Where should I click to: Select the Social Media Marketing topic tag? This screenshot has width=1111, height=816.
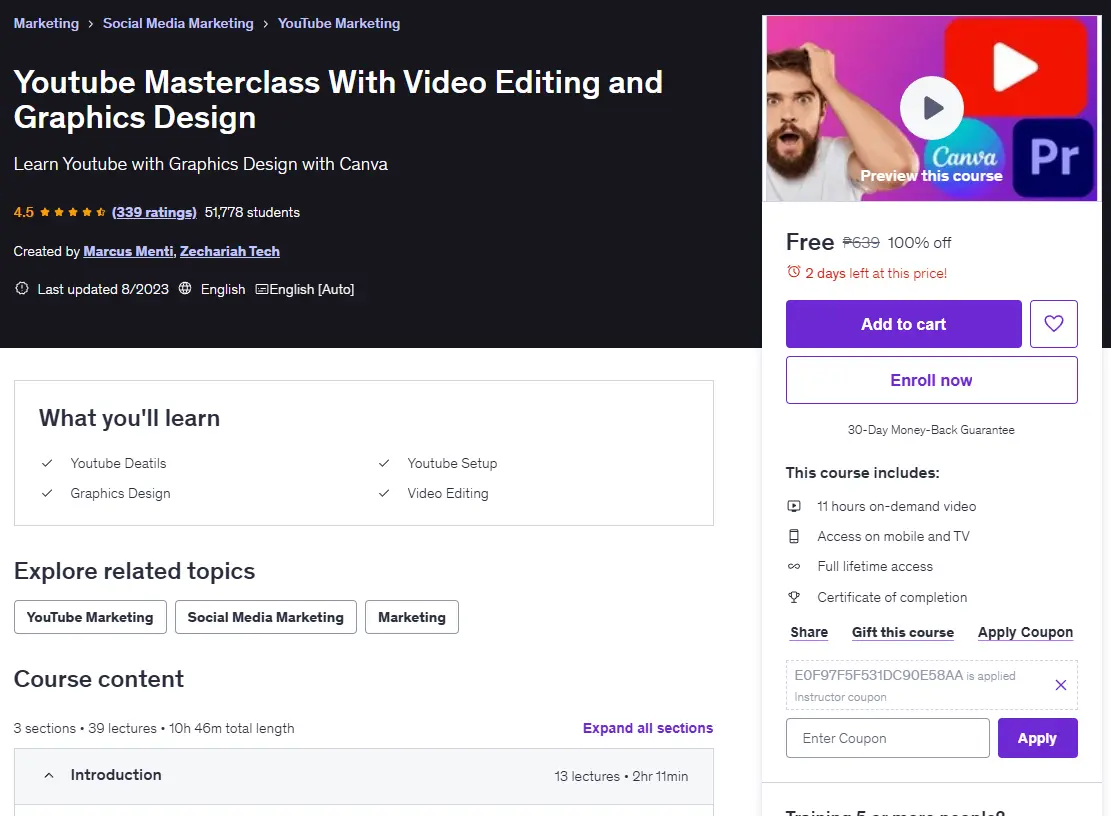(x=266, y=617)
